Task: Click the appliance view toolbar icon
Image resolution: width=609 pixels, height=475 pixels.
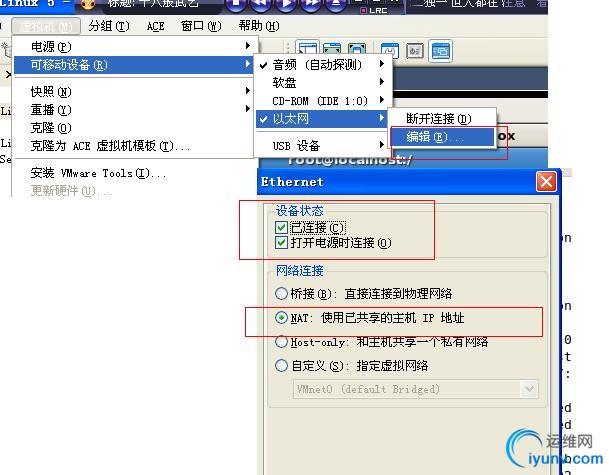Action: (x=415, y=51)
